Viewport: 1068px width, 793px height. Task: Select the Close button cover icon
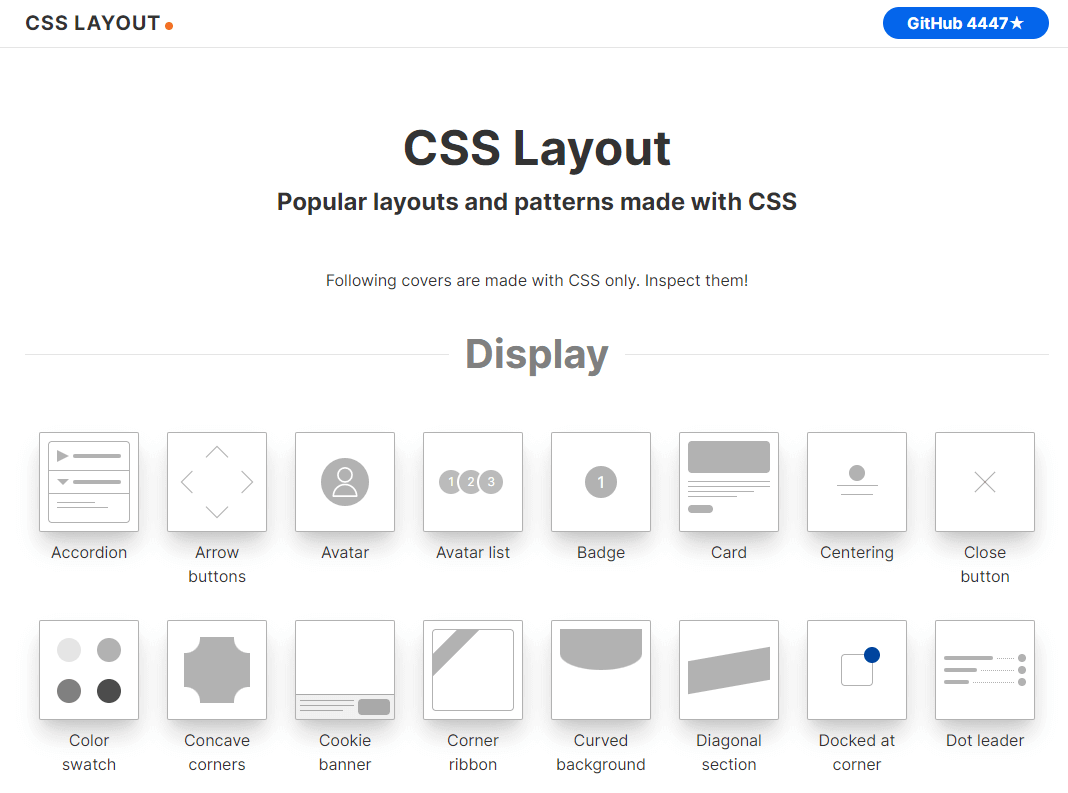(x=985, y=482)
